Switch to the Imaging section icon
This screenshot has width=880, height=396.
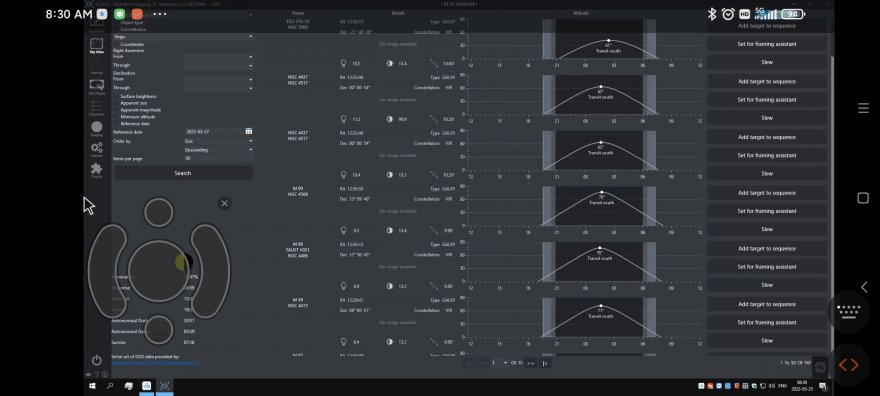coord(97,129)
